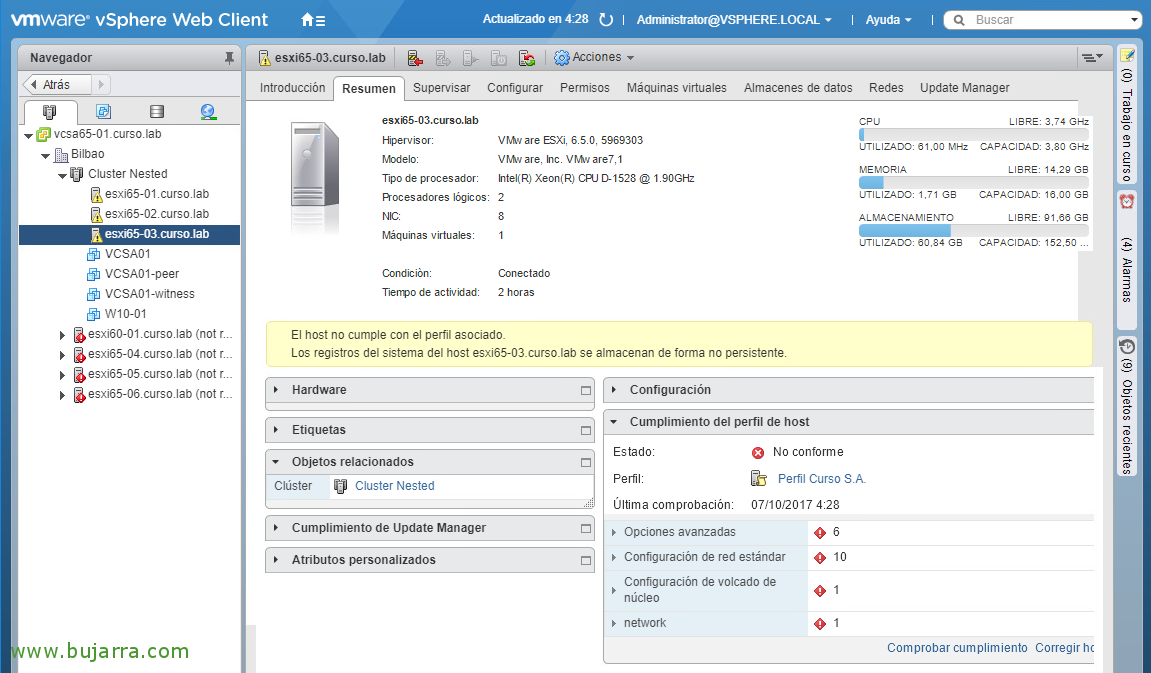Click the first host action toolbar icon
This screenshot has height=673, width=1151.
click(415, 58)
